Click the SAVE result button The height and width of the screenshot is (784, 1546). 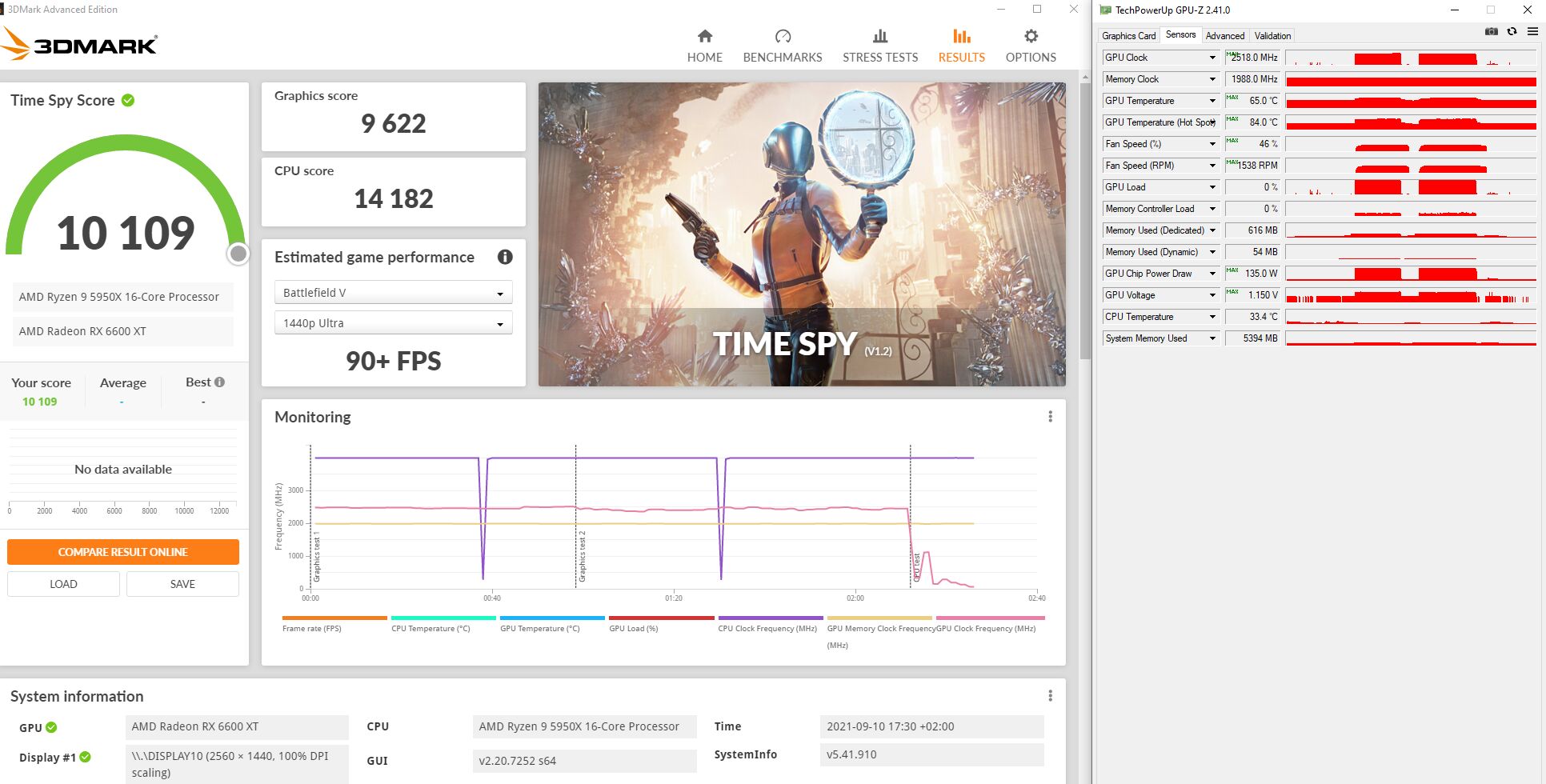[182, 584]
